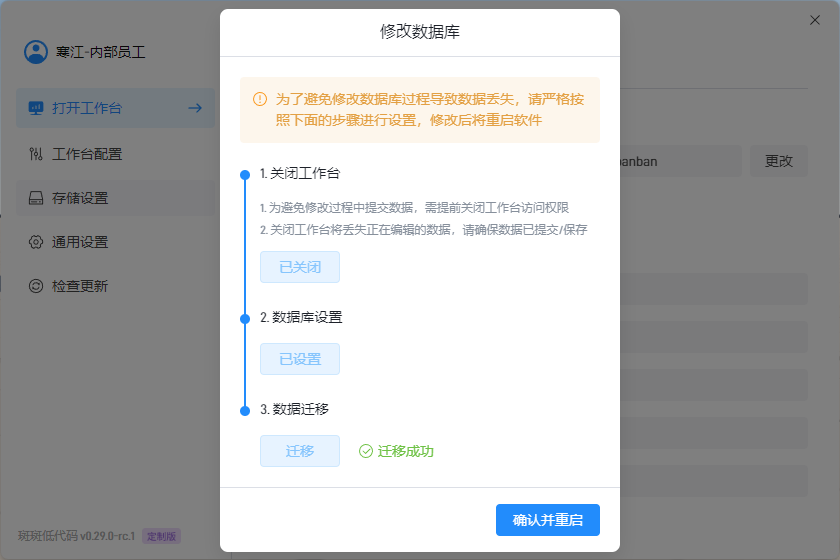Go to 检查更新 in the sidebar
The image size is (840, 560).
click(x=80, y=286)
